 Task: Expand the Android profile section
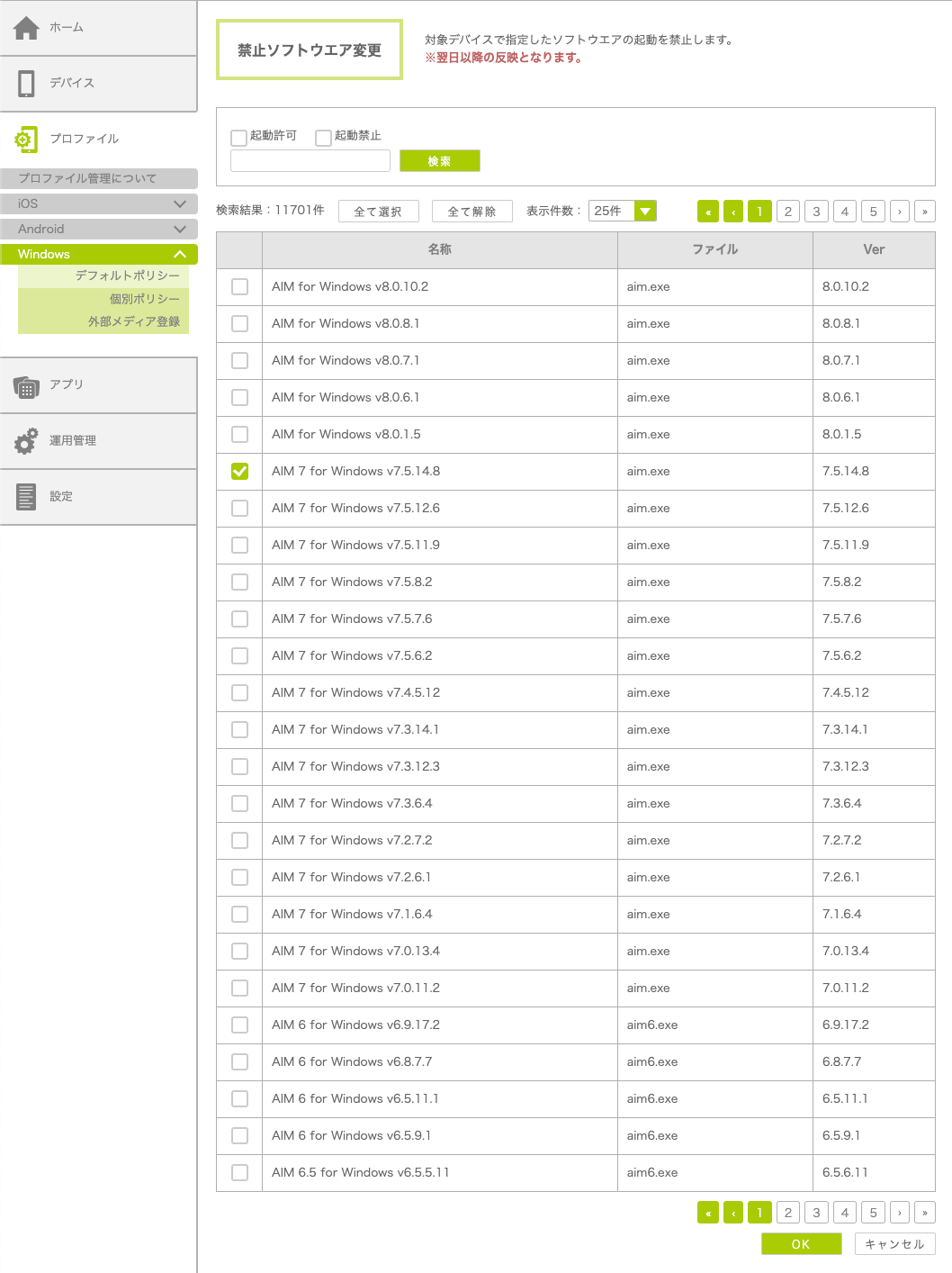point(99,229)
